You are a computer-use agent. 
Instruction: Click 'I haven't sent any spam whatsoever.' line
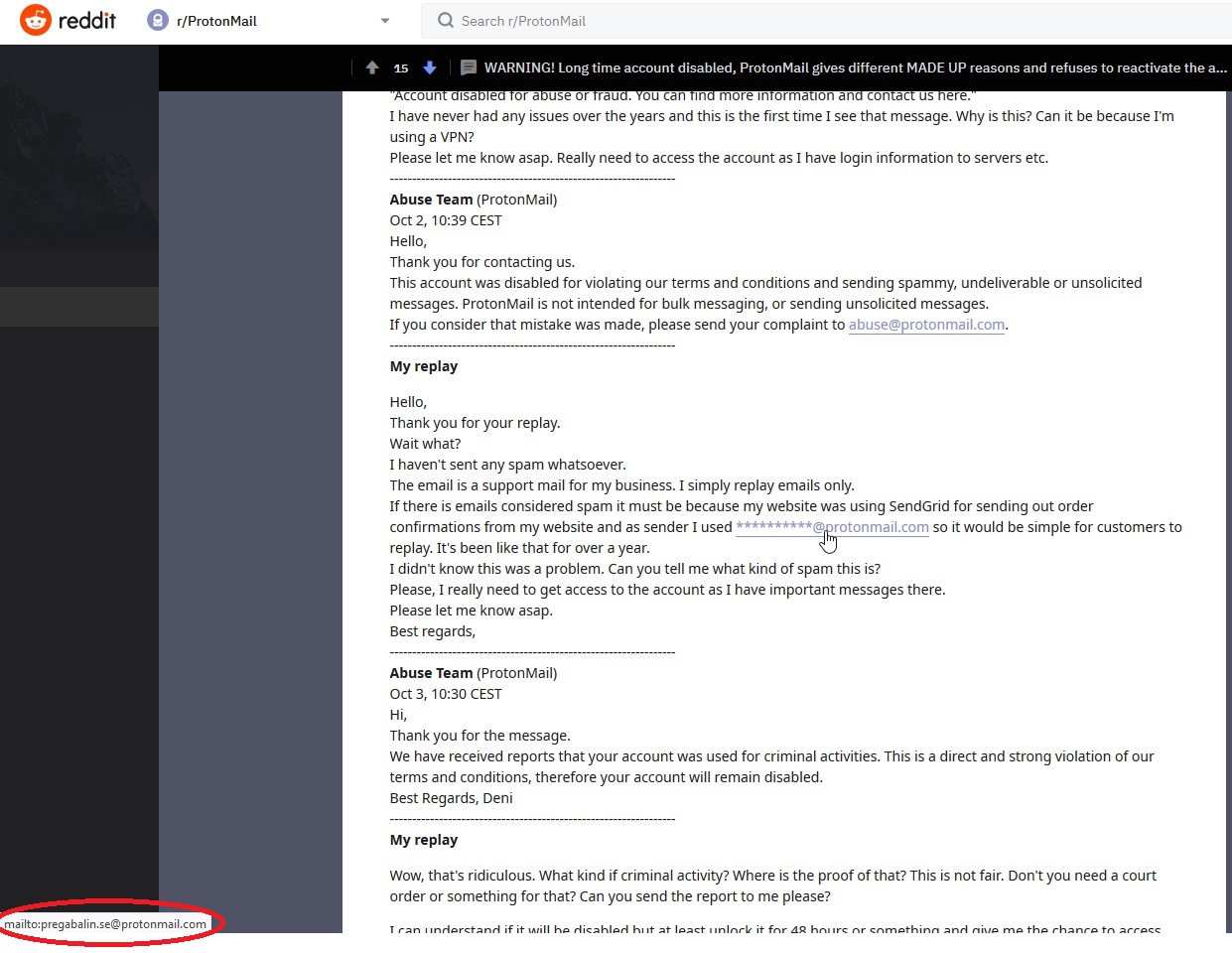tap(508, 465)
